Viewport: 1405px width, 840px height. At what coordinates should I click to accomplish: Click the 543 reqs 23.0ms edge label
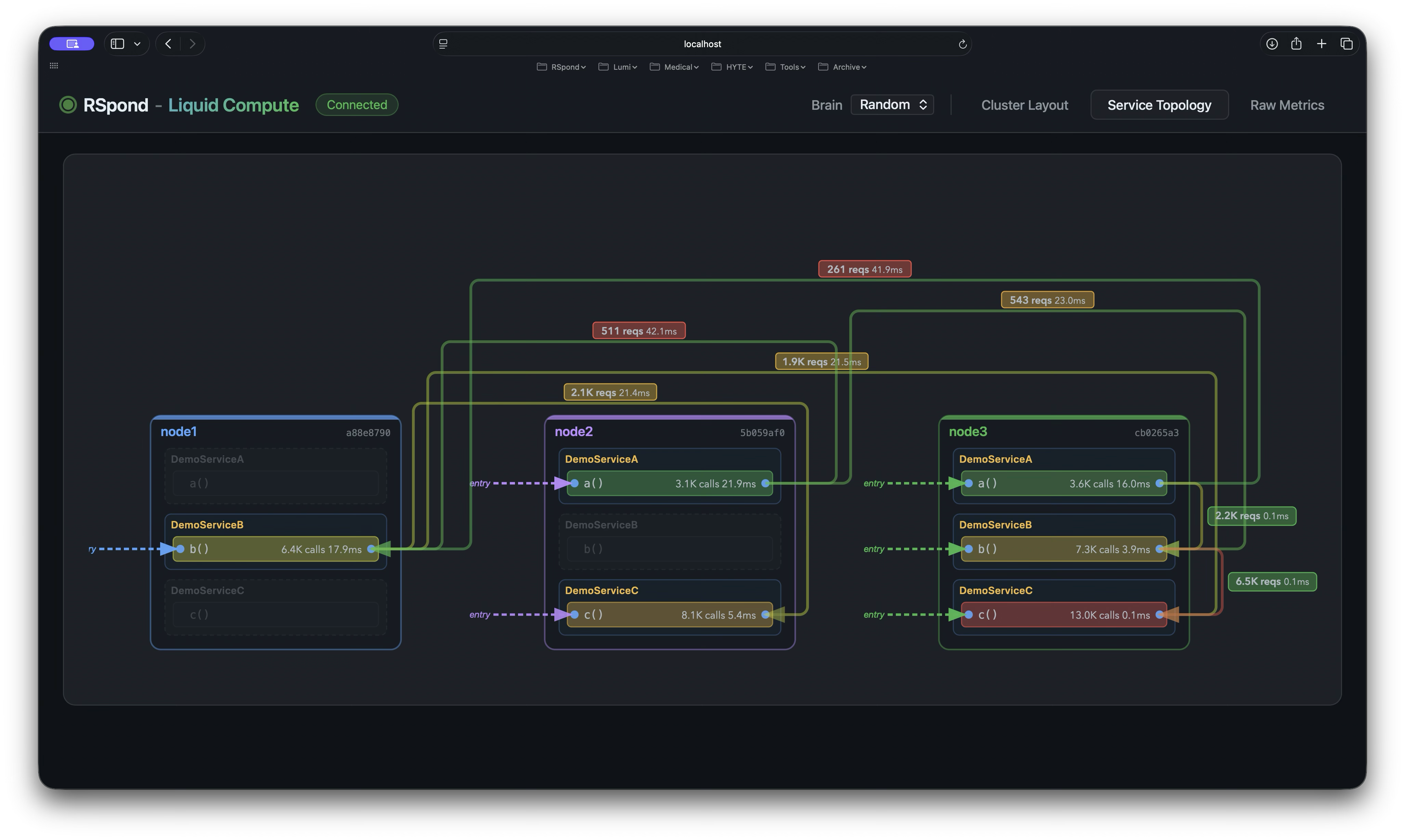(x=1047, y=300)
